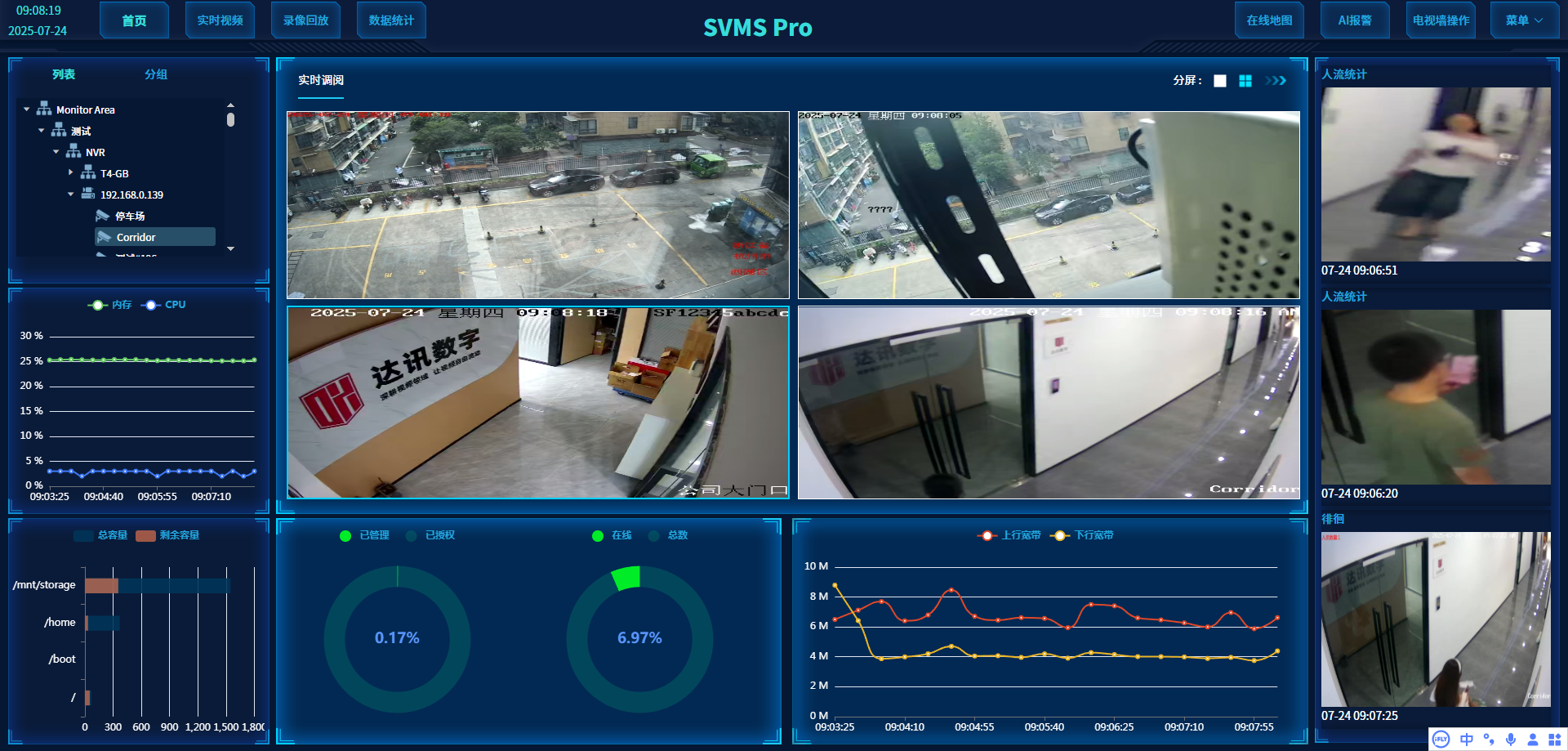Click the camera icon beside 停车场
Viewport: 1568px width, 751px height.
(x=103, y=216)
